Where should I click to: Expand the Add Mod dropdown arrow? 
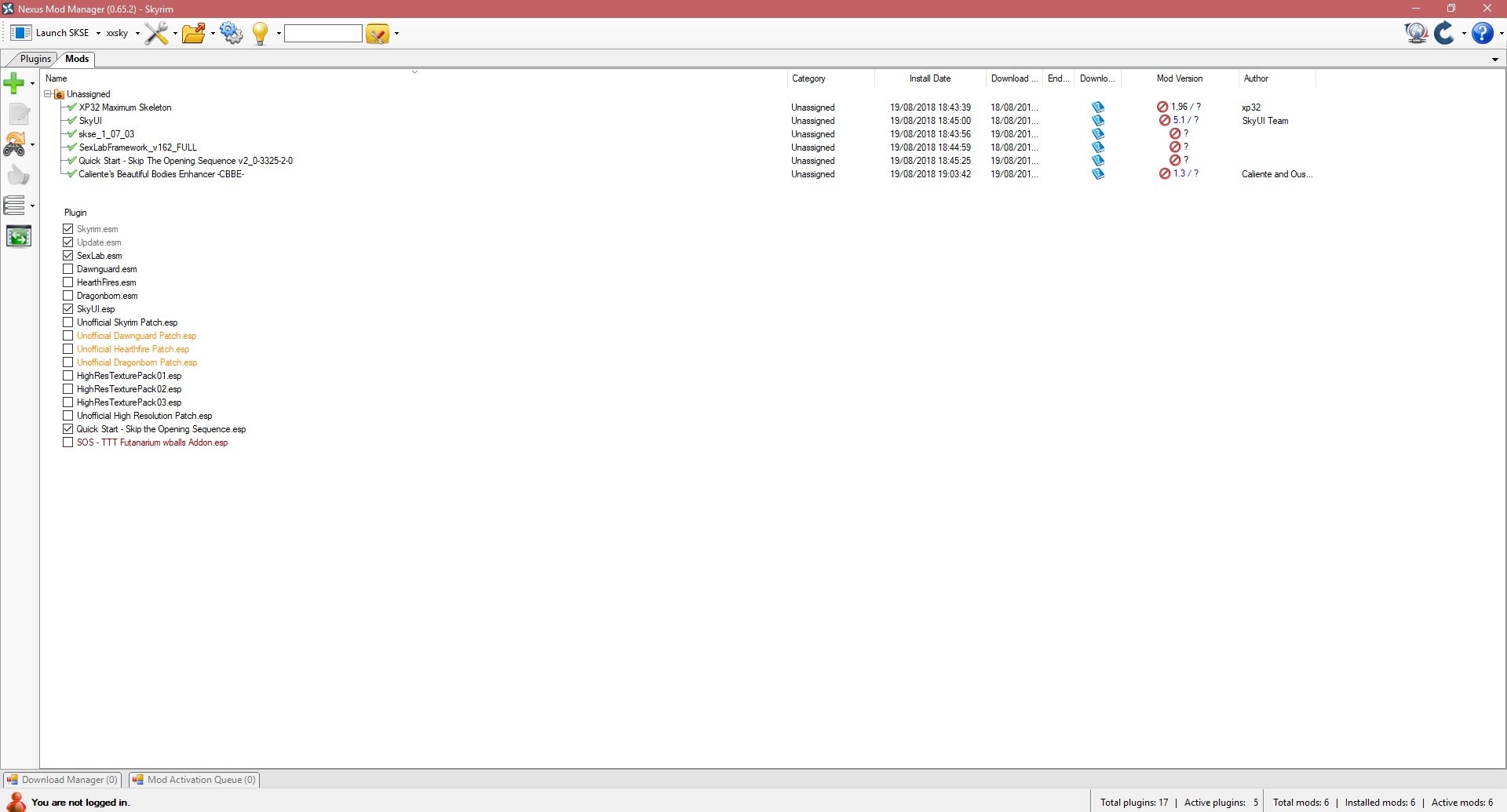32,83
